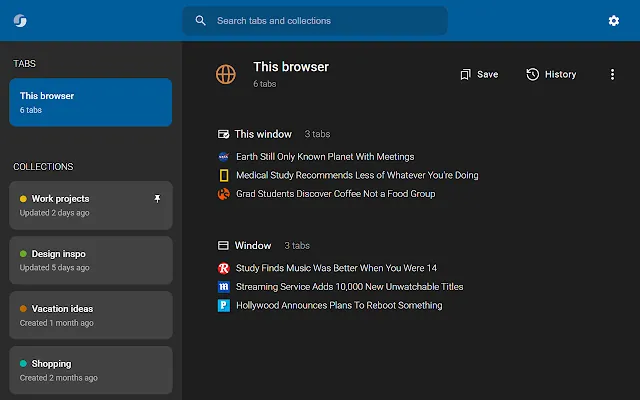Viewport: 640px width, 400px height.
Task: Save the current browser tabs
Action: pos(479,74)
